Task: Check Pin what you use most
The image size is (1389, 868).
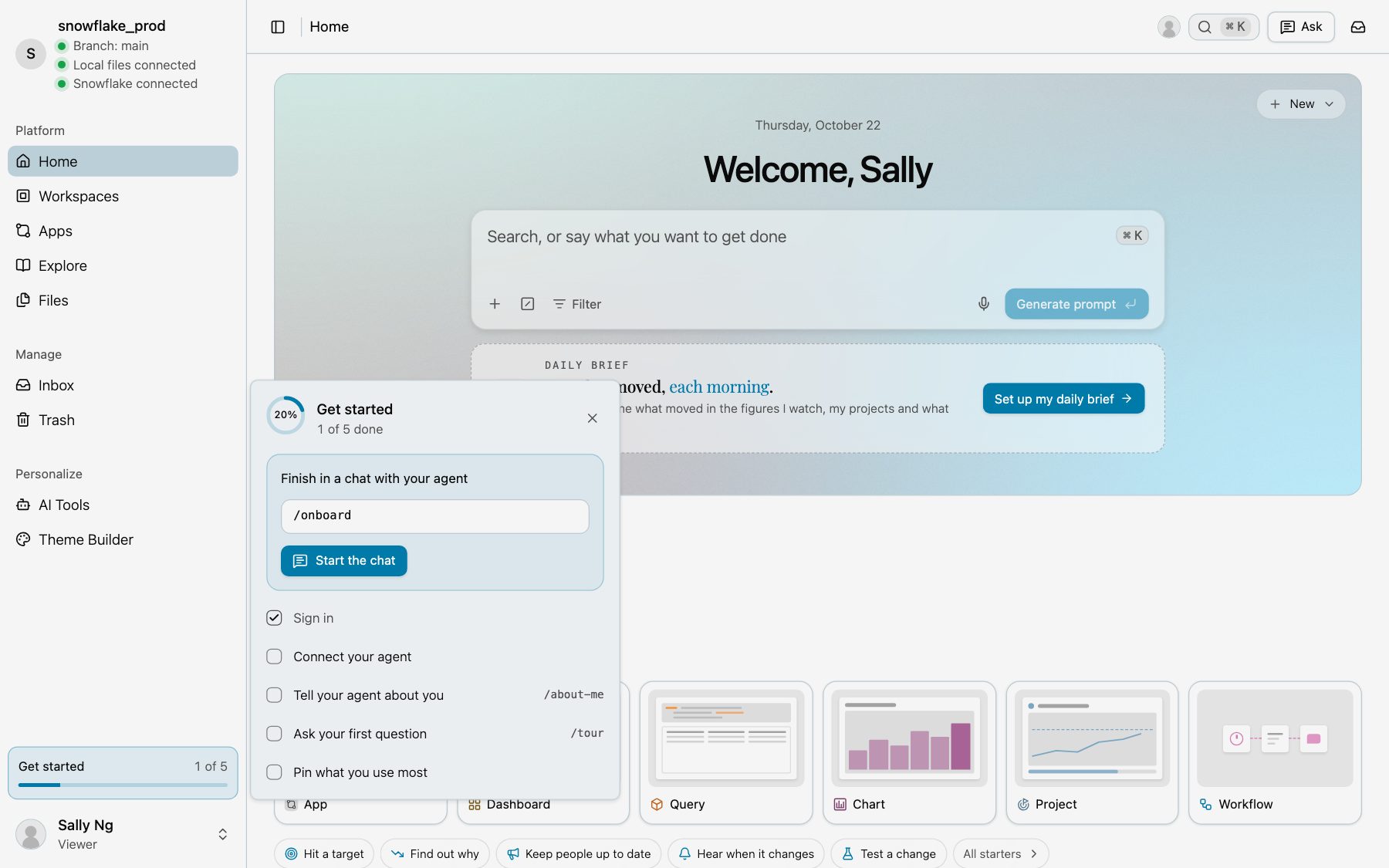Action: (274, 772)
